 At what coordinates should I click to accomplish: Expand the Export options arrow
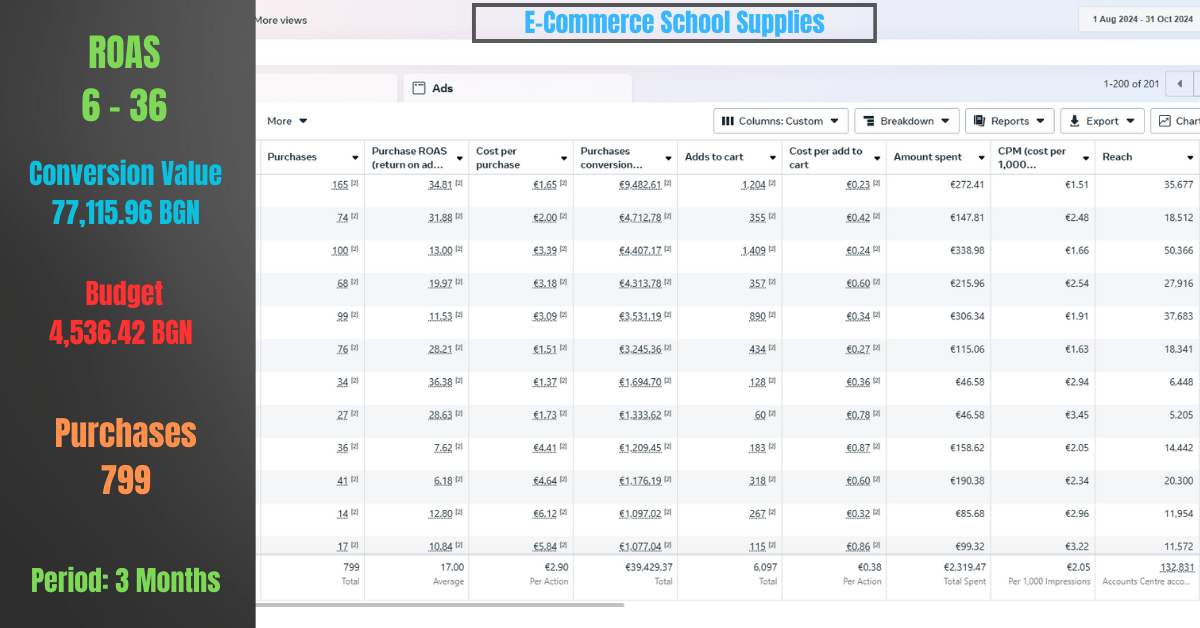click(x=1132, y=121)
